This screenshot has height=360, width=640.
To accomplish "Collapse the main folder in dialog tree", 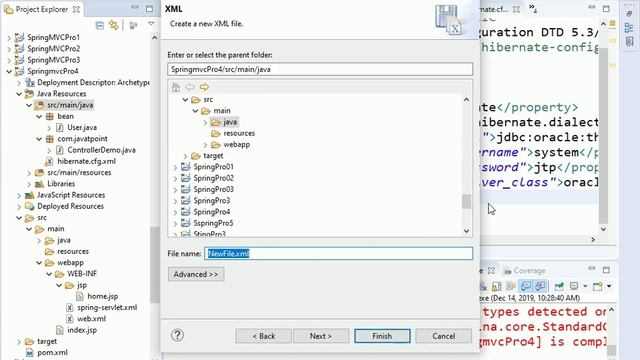I will pos(195,111).
